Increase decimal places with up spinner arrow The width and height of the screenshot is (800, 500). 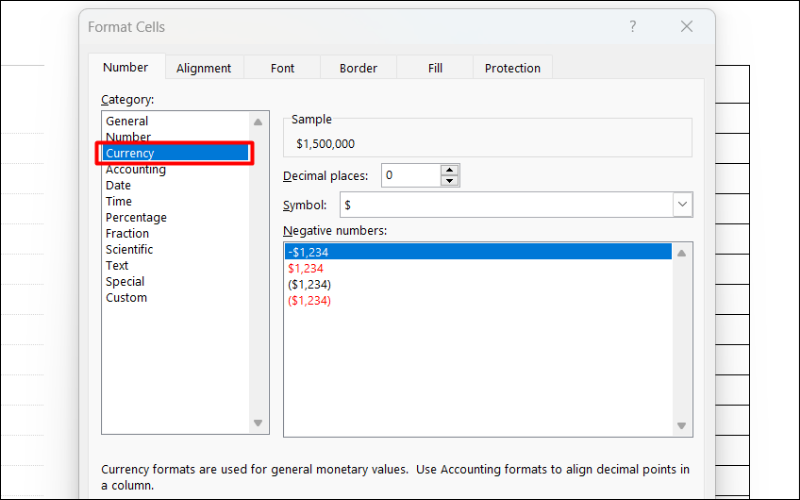(450, 170)
